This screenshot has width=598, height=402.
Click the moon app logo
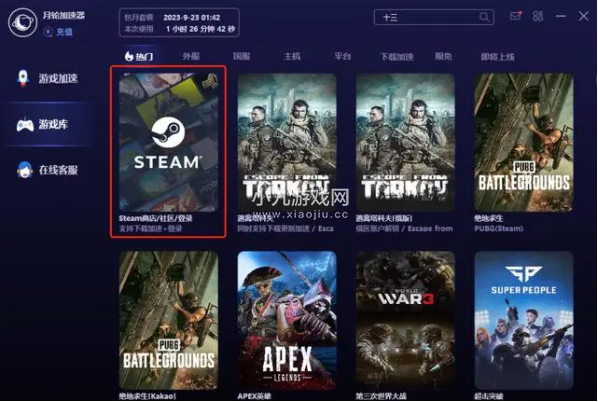coord(23,23)
